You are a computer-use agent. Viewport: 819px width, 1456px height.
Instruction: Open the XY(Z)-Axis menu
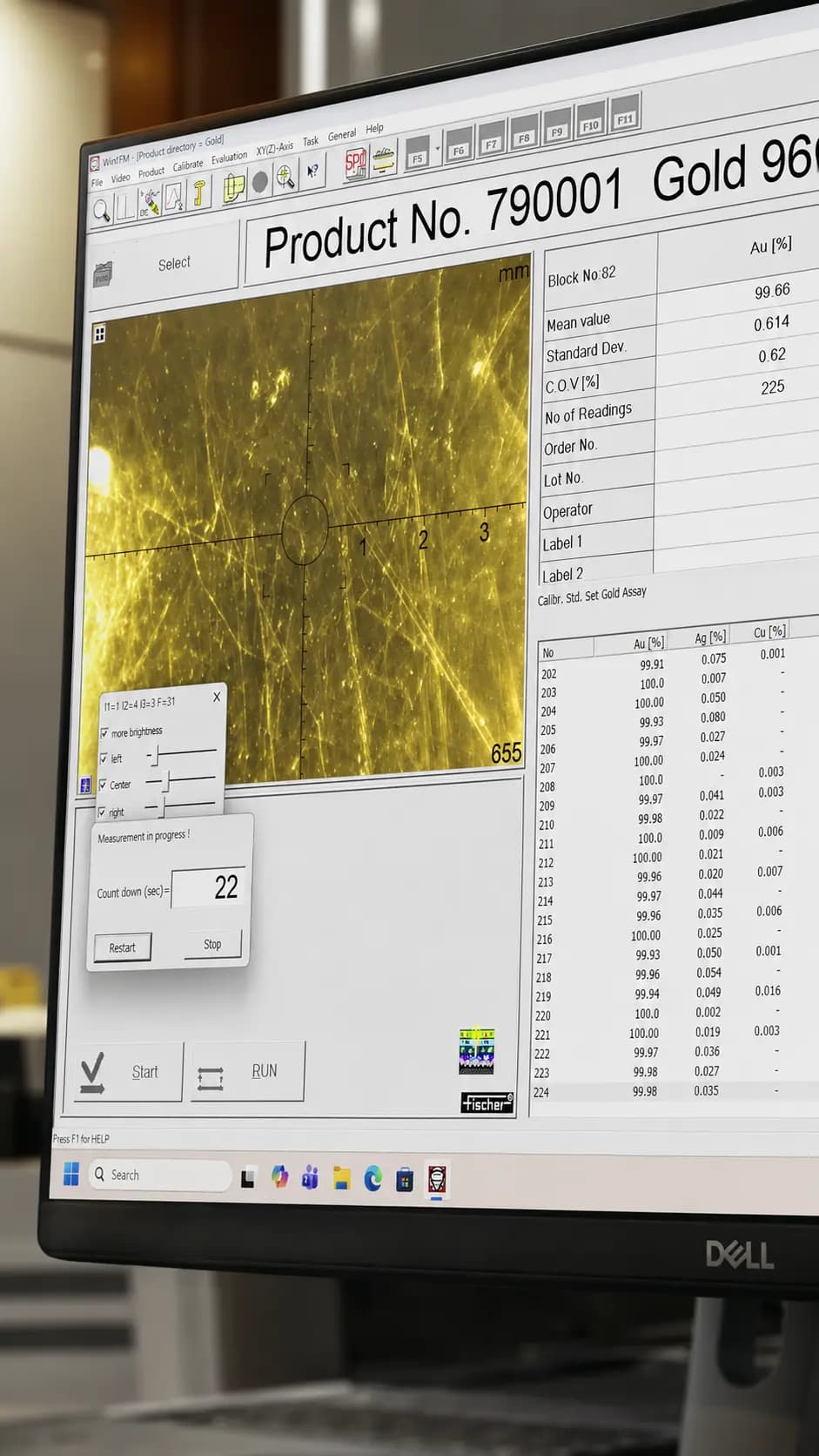tap(274, 148)
